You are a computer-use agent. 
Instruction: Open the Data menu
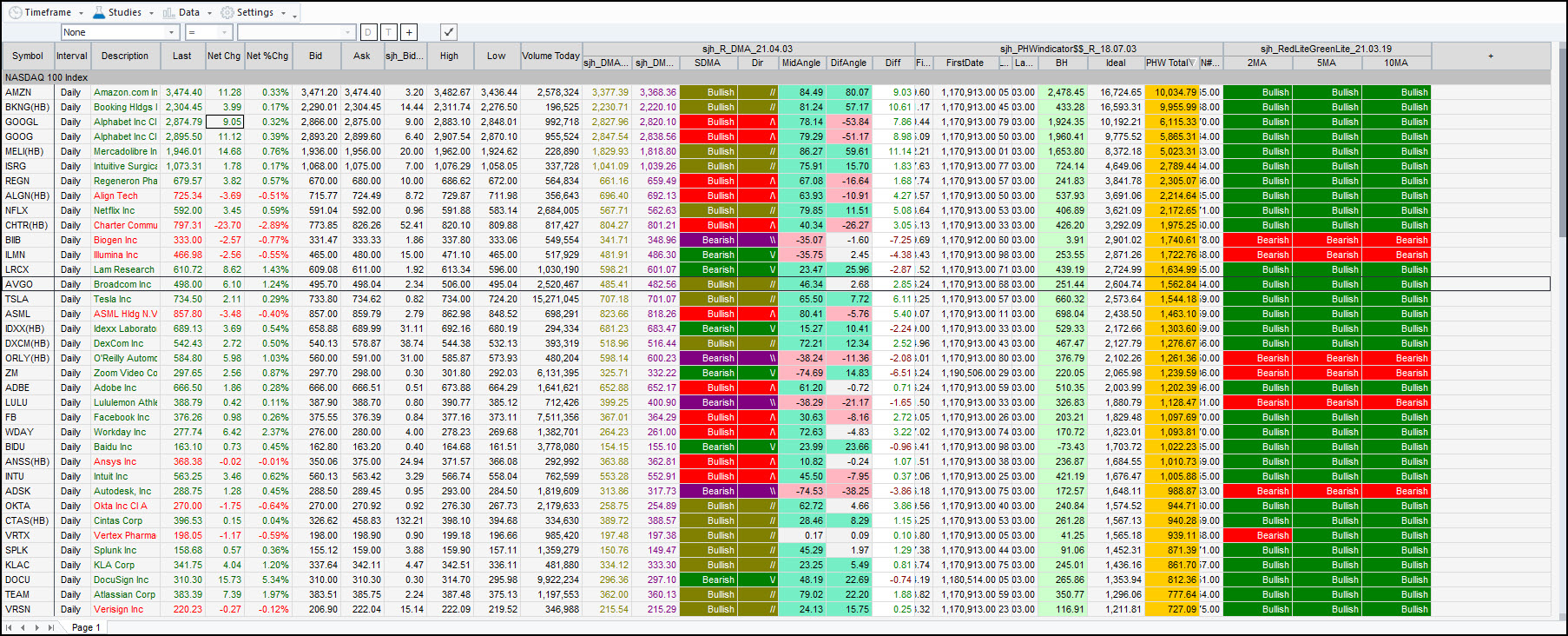coord(181,12)
